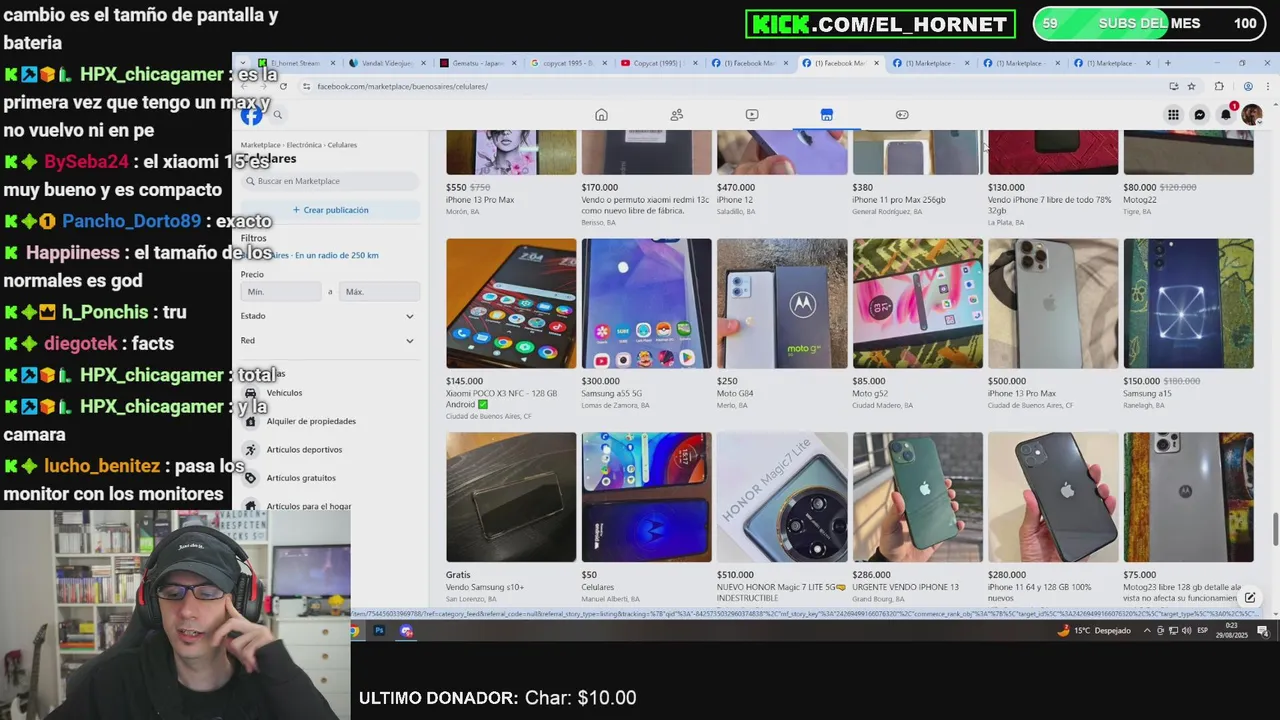Switch to the El_hornet Stream tab
Image resolution: width=1280 pixels, height=720 pixels.
296,63
